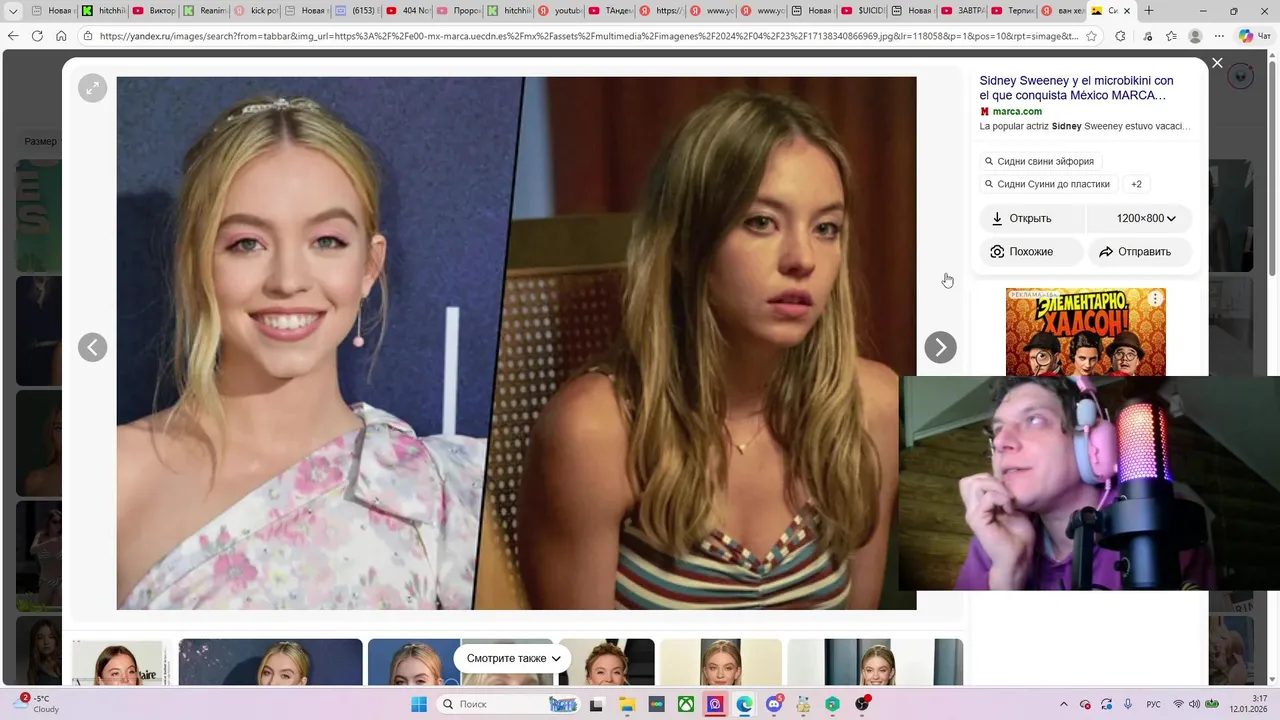Screen dimensions: 1280x720
Task: Switch to the 'Терпим' tab
Action: pos(1012,11)
